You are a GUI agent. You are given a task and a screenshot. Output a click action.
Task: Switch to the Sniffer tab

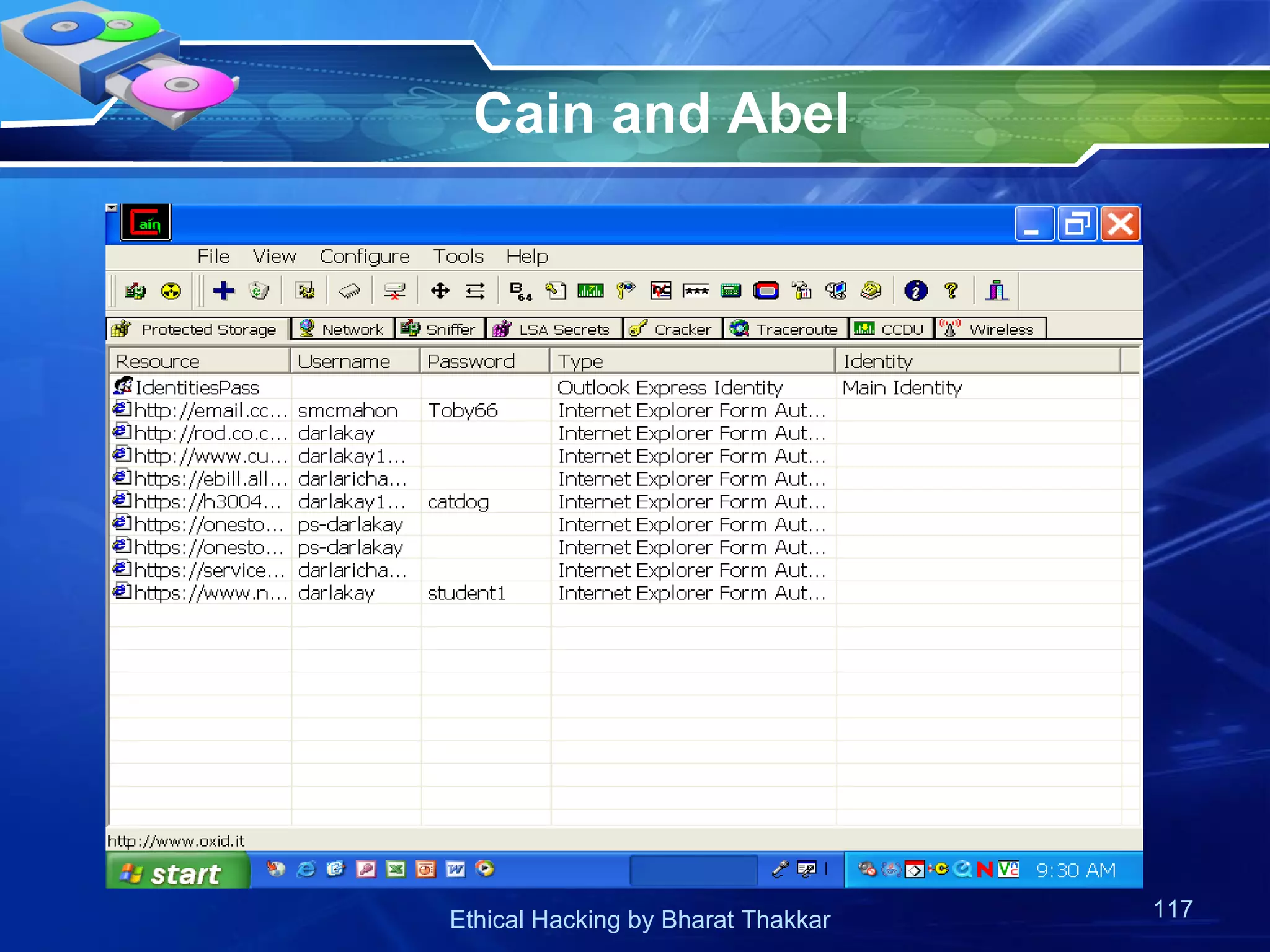pos(440,329)
